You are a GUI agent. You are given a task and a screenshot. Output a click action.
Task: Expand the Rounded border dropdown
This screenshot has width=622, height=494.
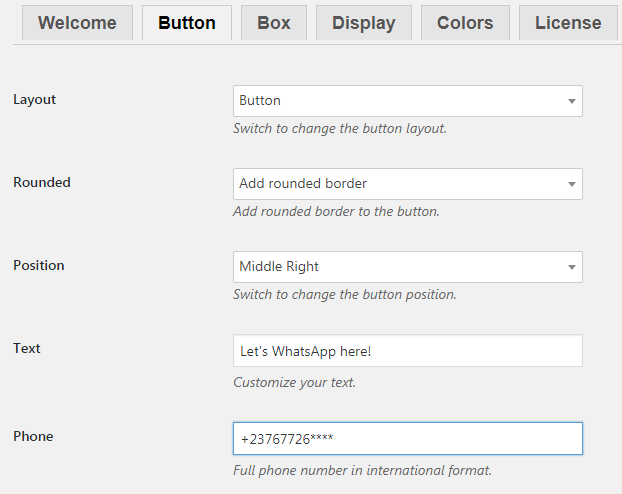(x=408, y=184)
